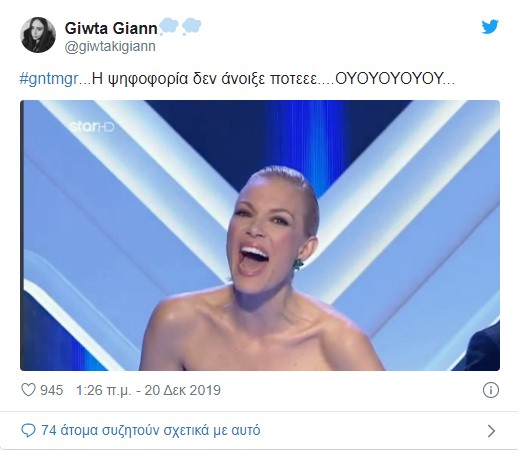The width and height of the screenshot is (518, 450).
Task: Open the #gntmgr hashtag
Action: coord(49,79)
